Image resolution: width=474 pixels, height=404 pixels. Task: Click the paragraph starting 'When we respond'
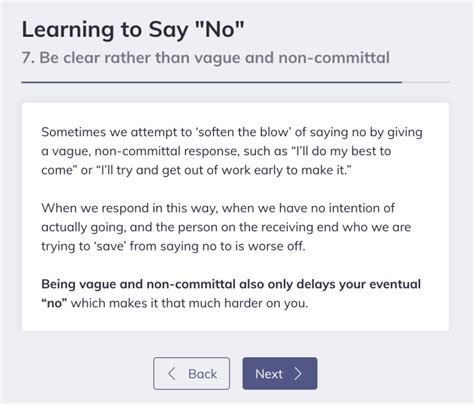226,227
